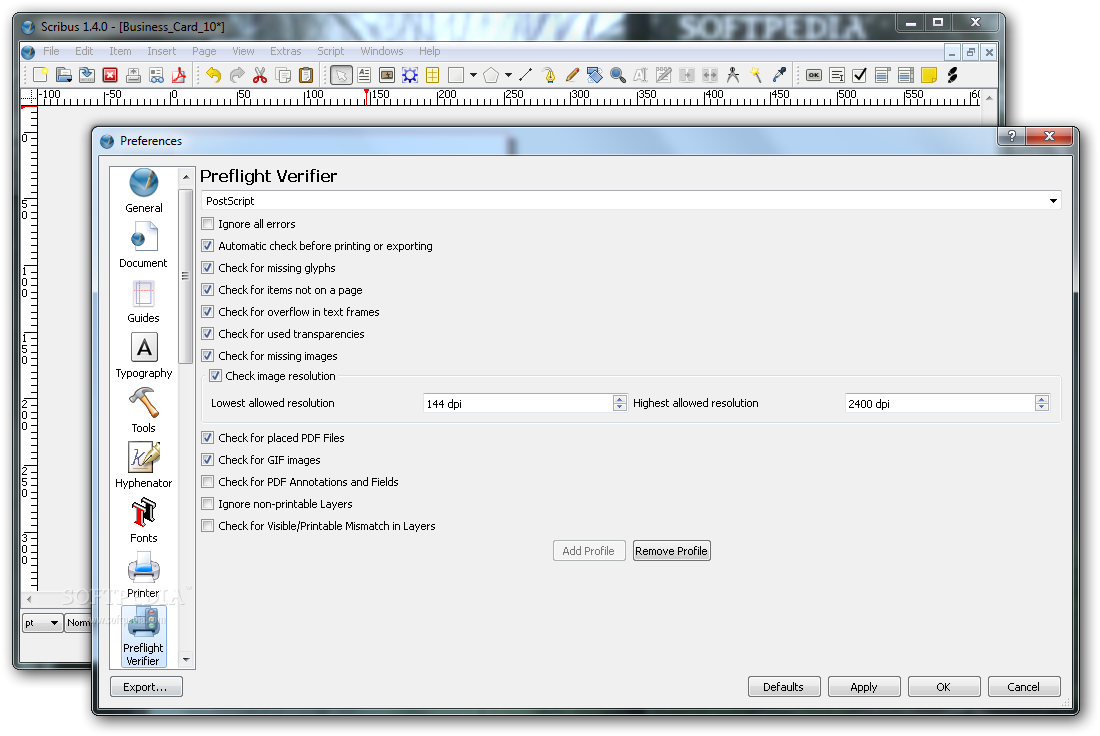The image size is (1100, 736).
Task: Select the Copy Item Properties wand tool
Action: click(756, 75)
